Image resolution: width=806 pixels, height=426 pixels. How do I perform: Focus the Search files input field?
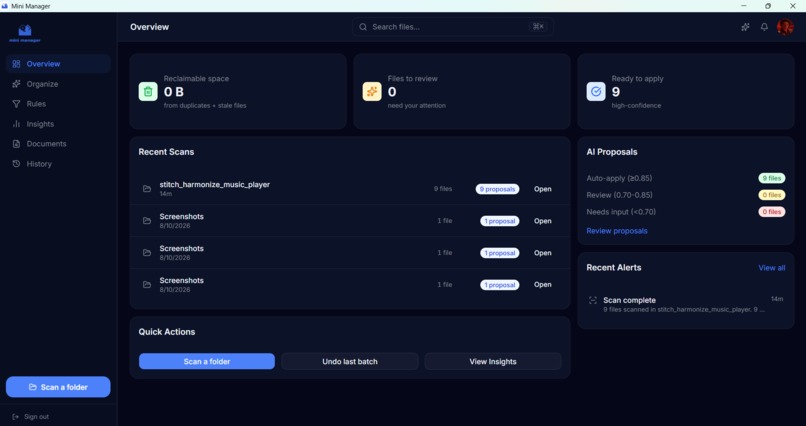pos(452,27)
